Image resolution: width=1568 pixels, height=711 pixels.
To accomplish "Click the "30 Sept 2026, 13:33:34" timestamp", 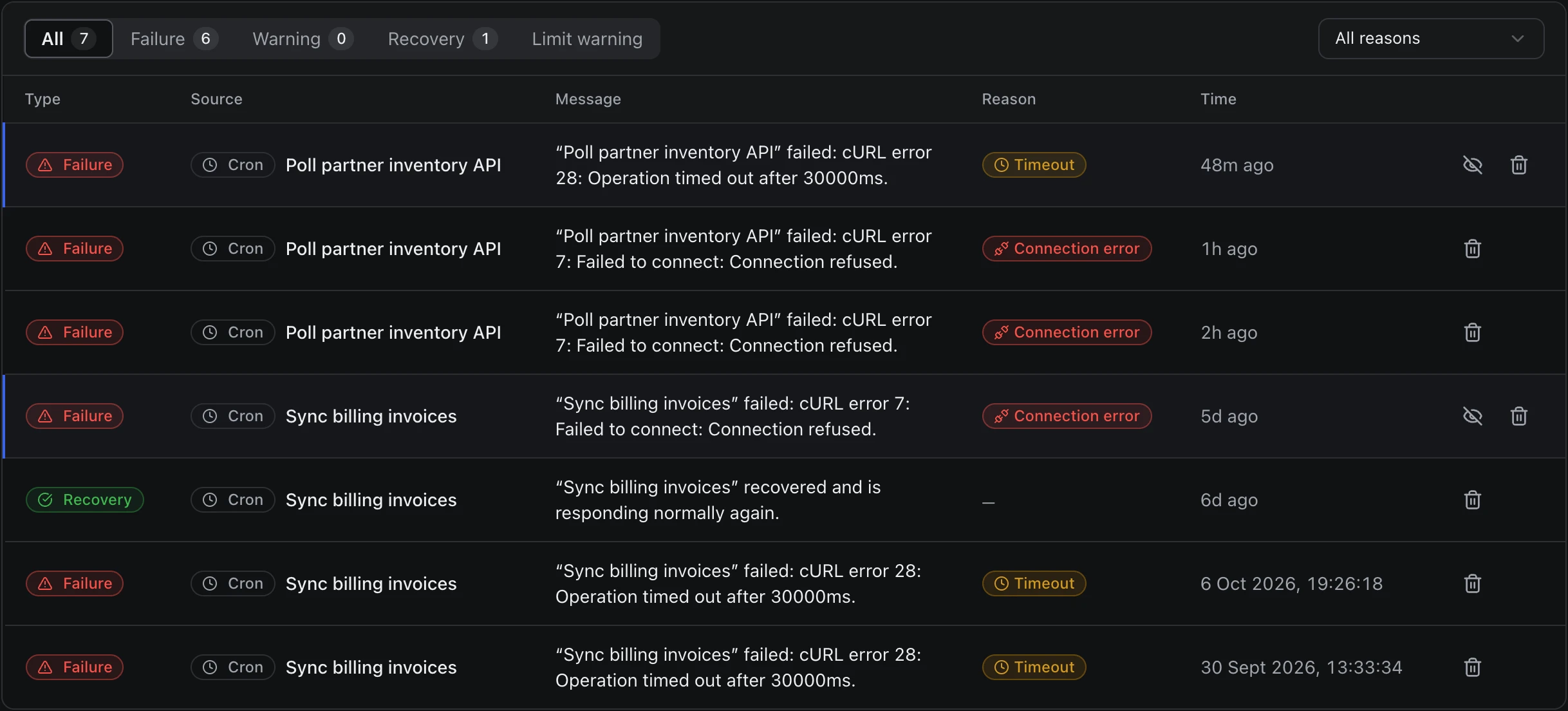I will pyautogui.click(x=1301, y=667).
